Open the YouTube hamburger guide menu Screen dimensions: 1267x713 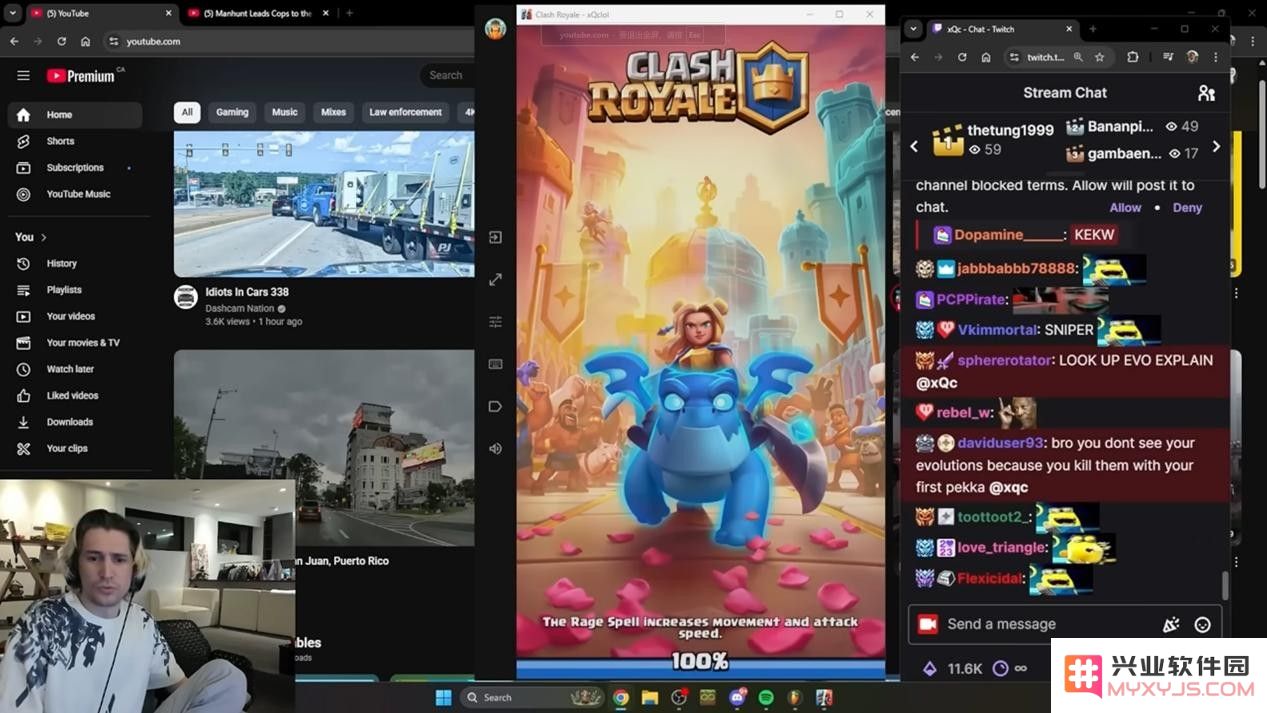[x=23, y=75]
